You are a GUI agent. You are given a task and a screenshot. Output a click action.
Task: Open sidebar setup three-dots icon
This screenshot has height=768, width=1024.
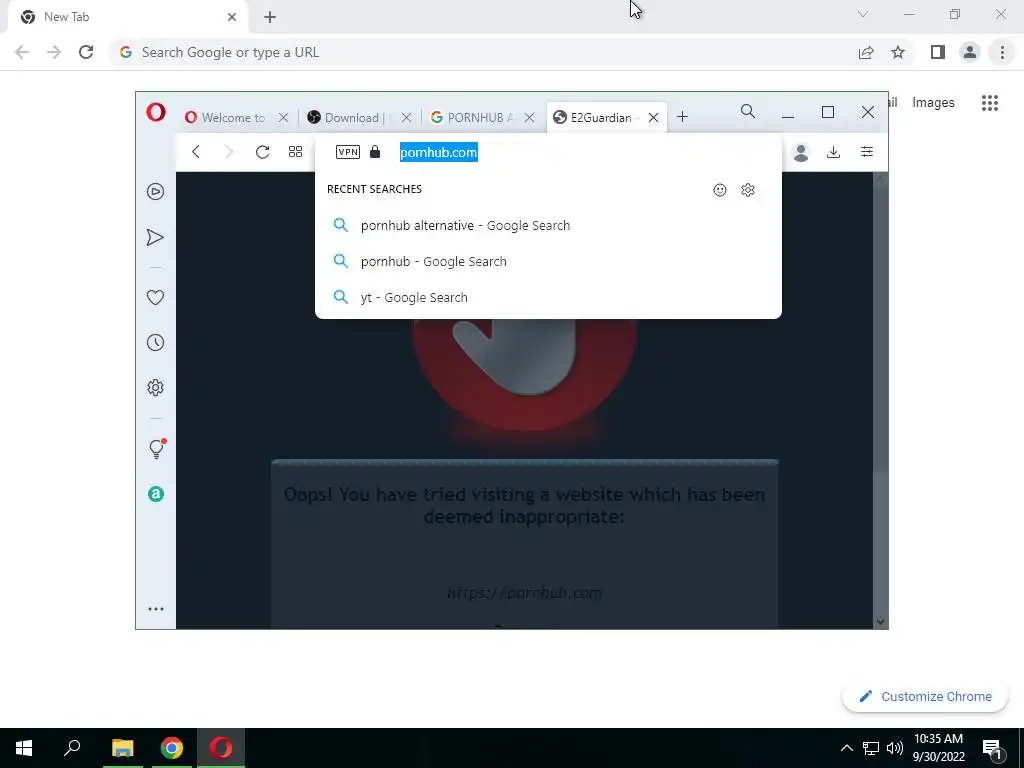pyautogui.click(x=155, y=609)
